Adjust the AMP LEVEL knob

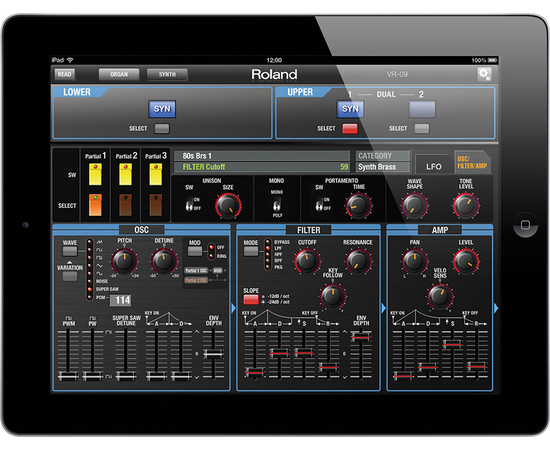click(466, 261)
